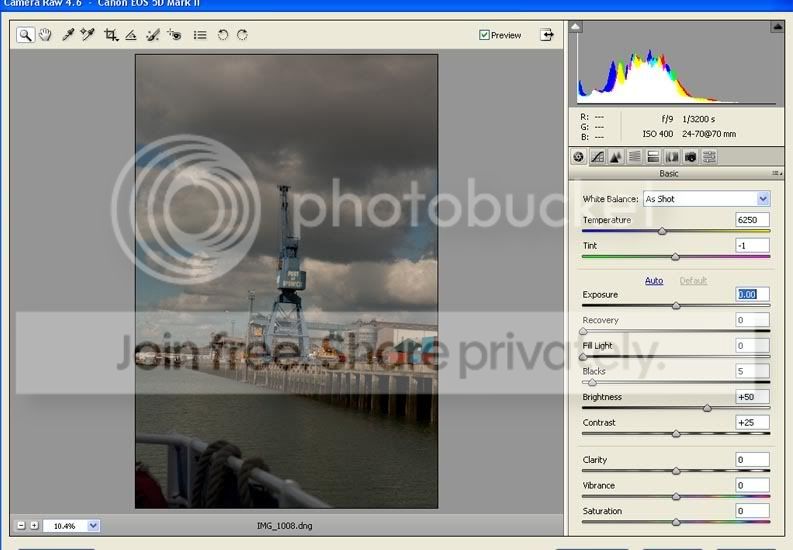Select the Zoom tool in toolbar
Image resolution: width=793 pixels, height=550 pixels.
(25, 35)
